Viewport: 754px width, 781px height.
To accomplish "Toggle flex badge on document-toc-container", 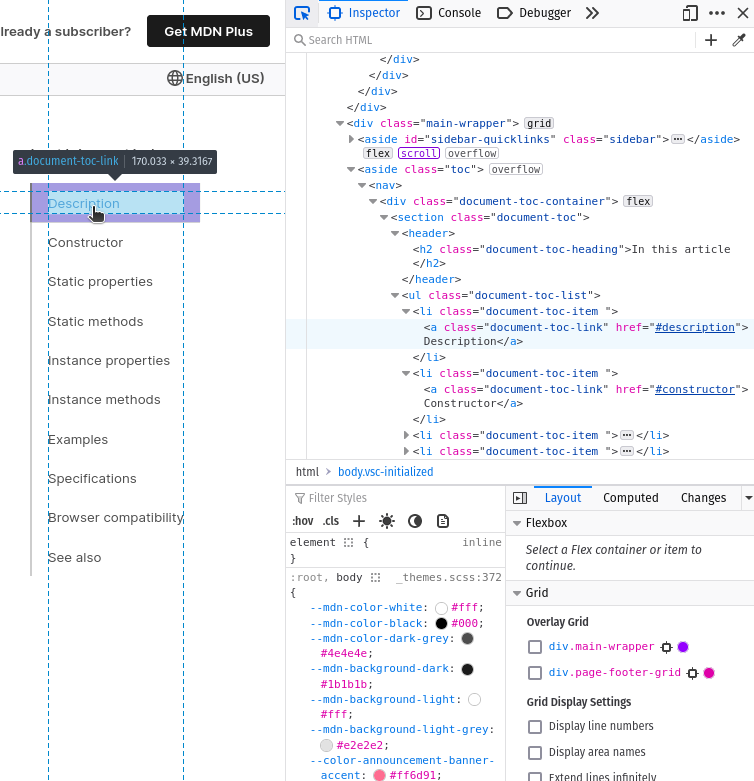I will (638, 201).
